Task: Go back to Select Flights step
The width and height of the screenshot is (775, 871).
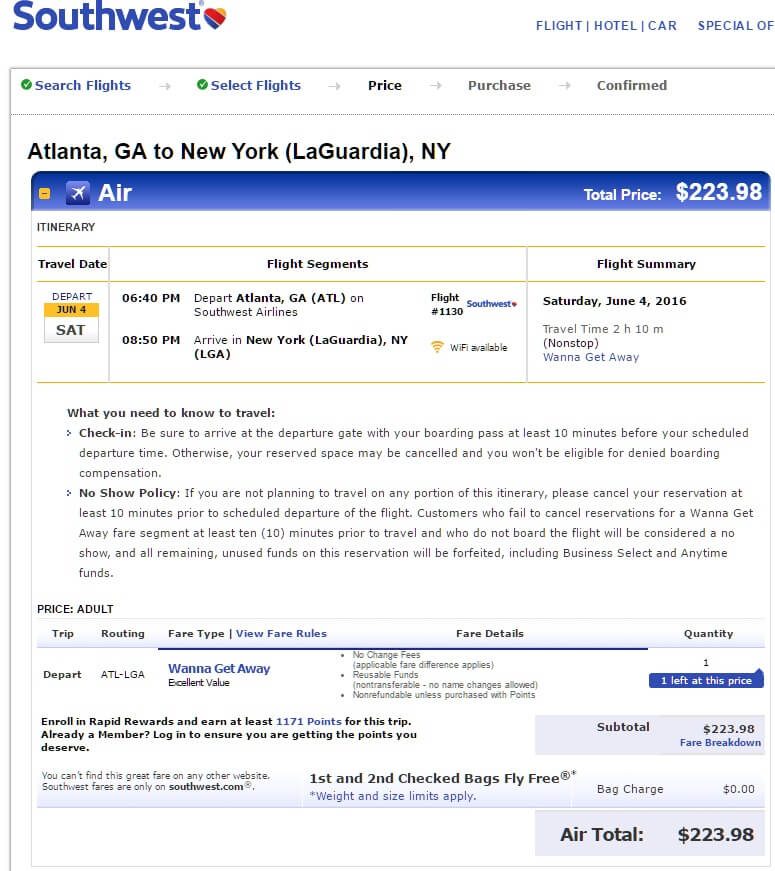Action: [256, 85]
